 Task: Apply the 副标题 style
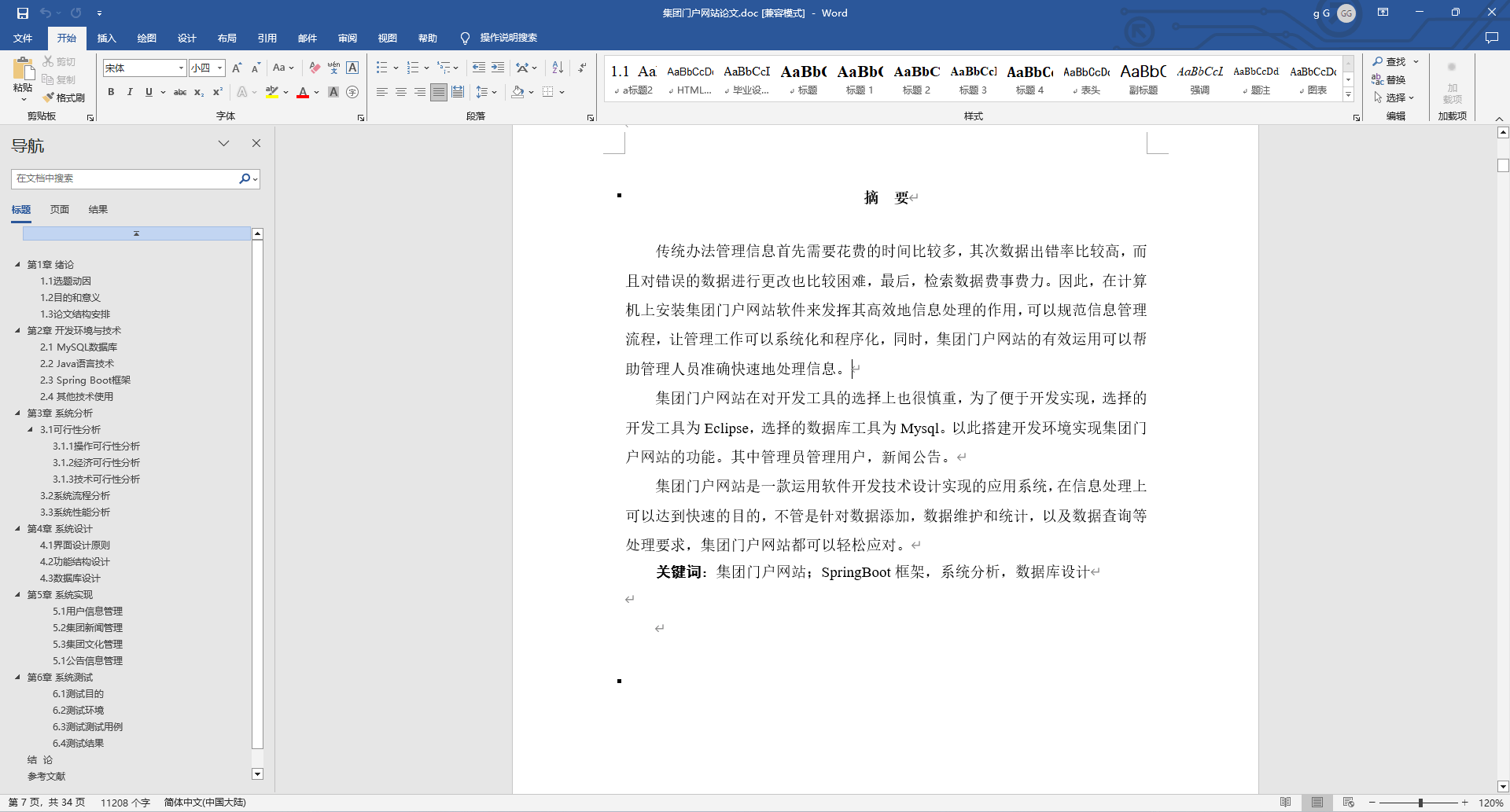pyautogui.click(x=1143, y=79)
